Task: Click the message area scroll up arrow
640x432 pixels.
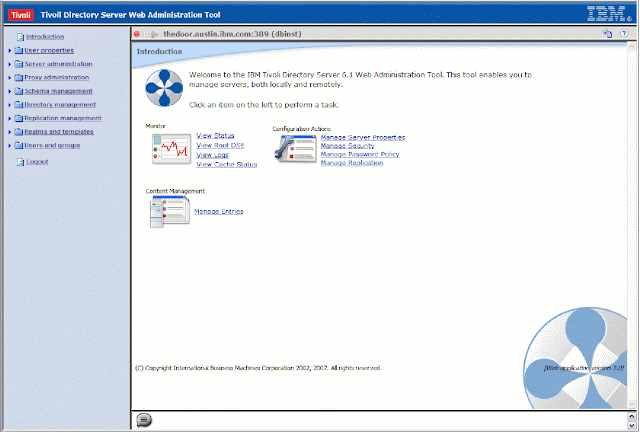Action: (x=632, y=416)
